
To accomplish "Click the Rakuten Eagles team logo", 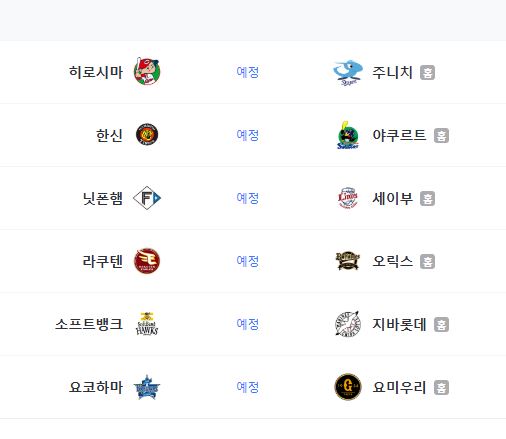I will click(147, 261).
